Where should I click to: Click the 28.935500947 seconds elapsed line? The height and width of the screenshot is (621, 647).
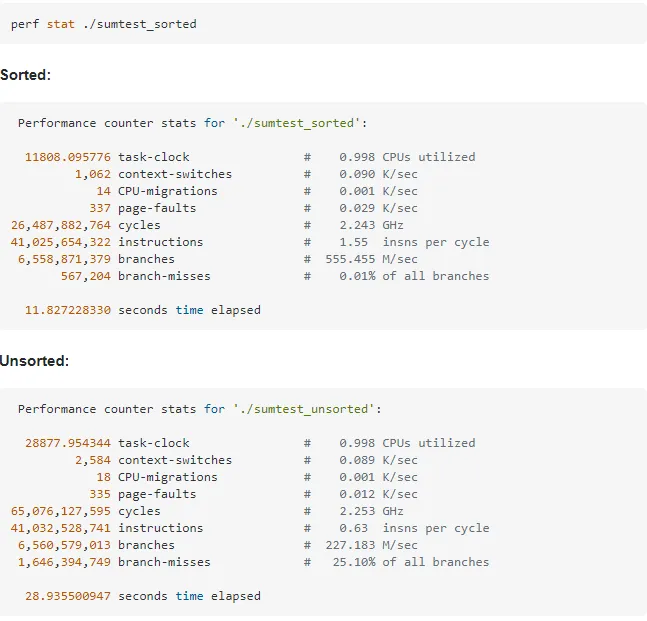143,596
